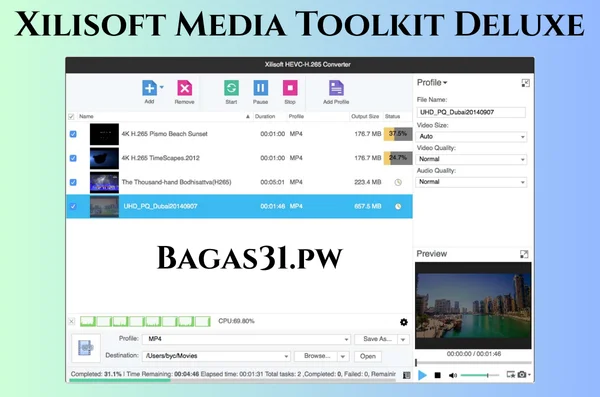This screenshot has width=600, height=397.
Task: Expand the Preview panel with corner icon
Action: tap(524, 254)
